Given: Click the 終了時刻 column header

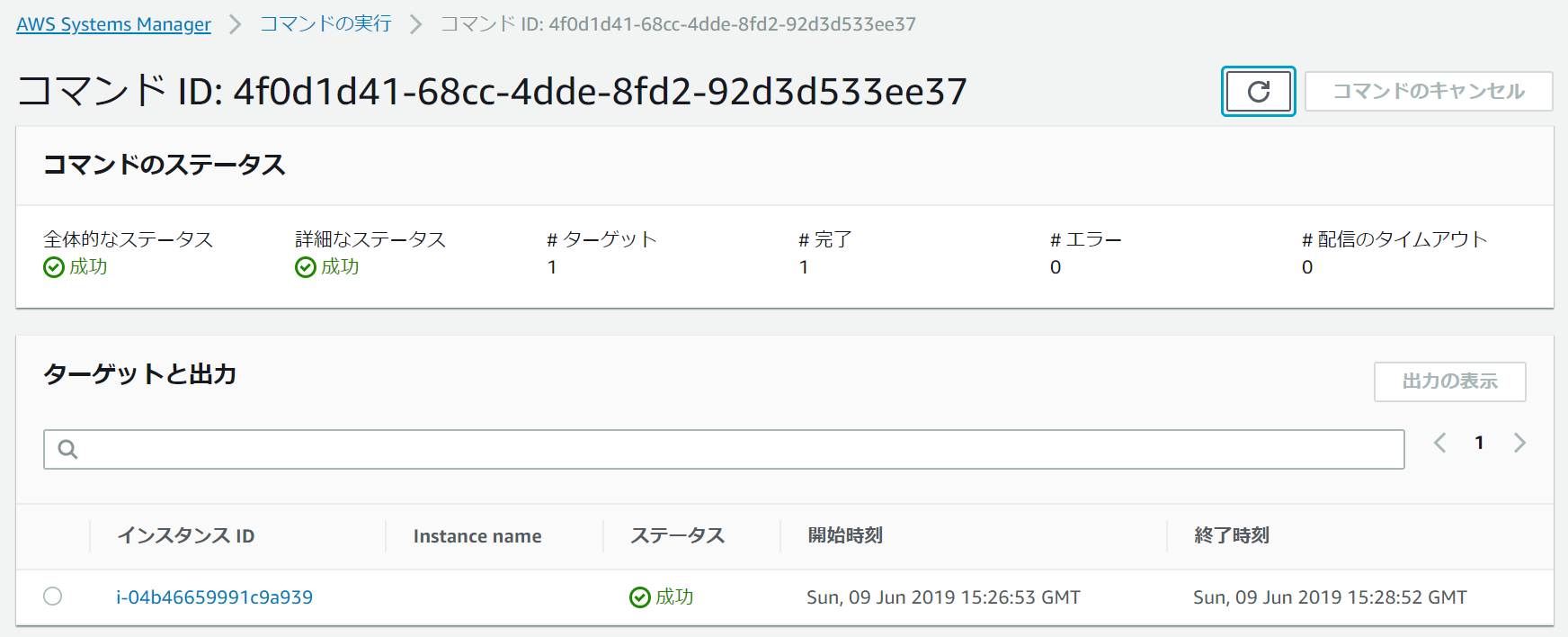Looking at the screenshot, I should click(1230, 535).
